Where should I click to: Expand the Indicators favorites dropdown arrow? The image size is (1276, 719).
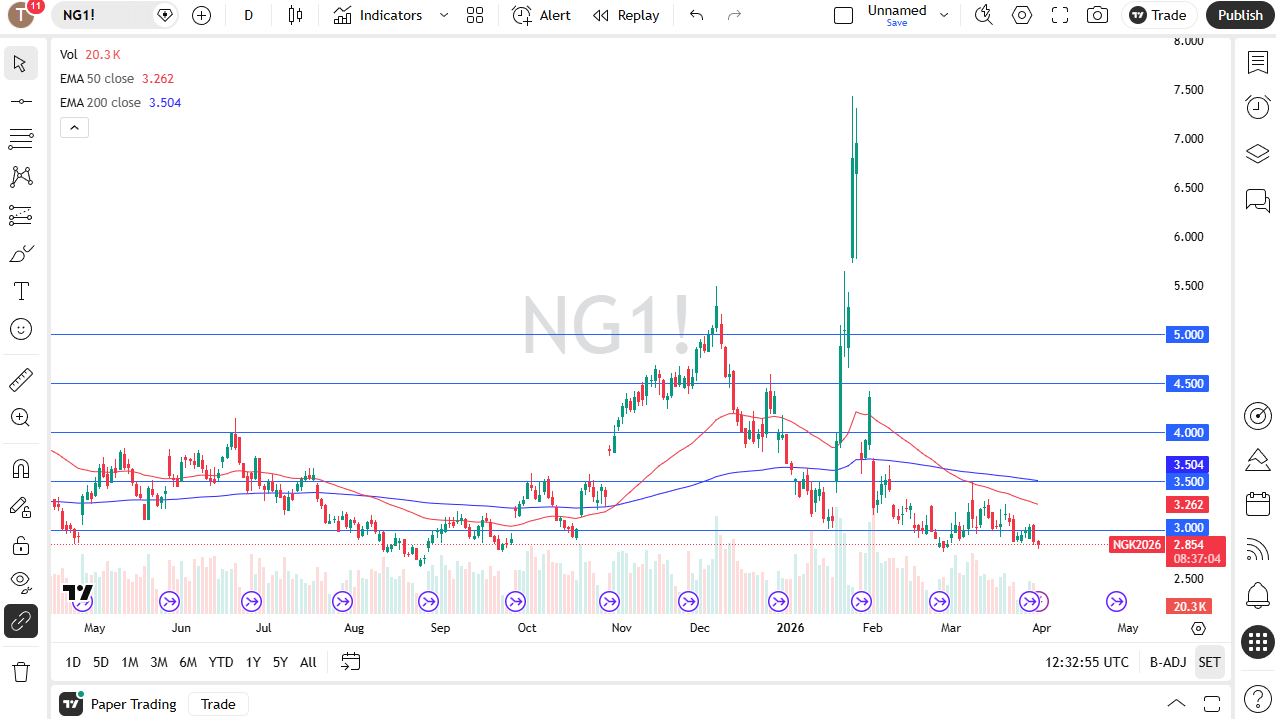(x=444, y=15)
